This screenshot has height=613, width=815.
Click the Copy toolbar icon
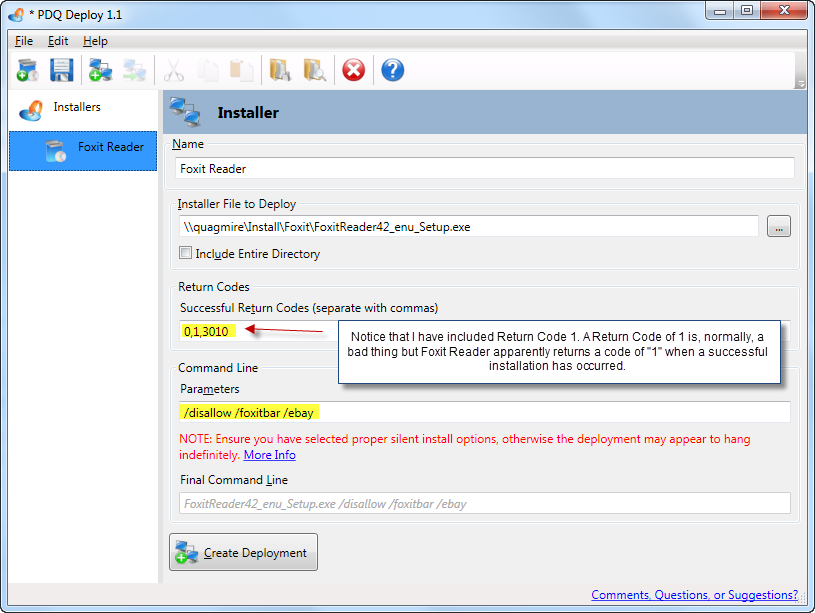click(208, 70)
